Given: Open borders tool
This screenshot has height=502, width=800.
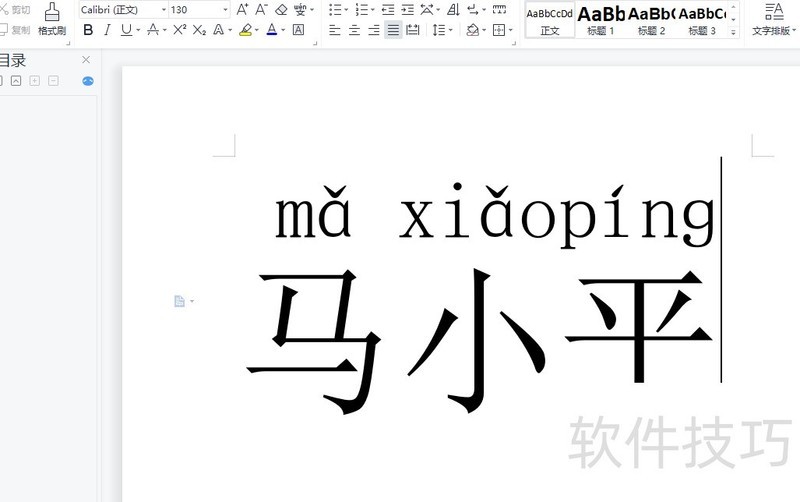Looking at the screenshot, I should pos(498,31).
